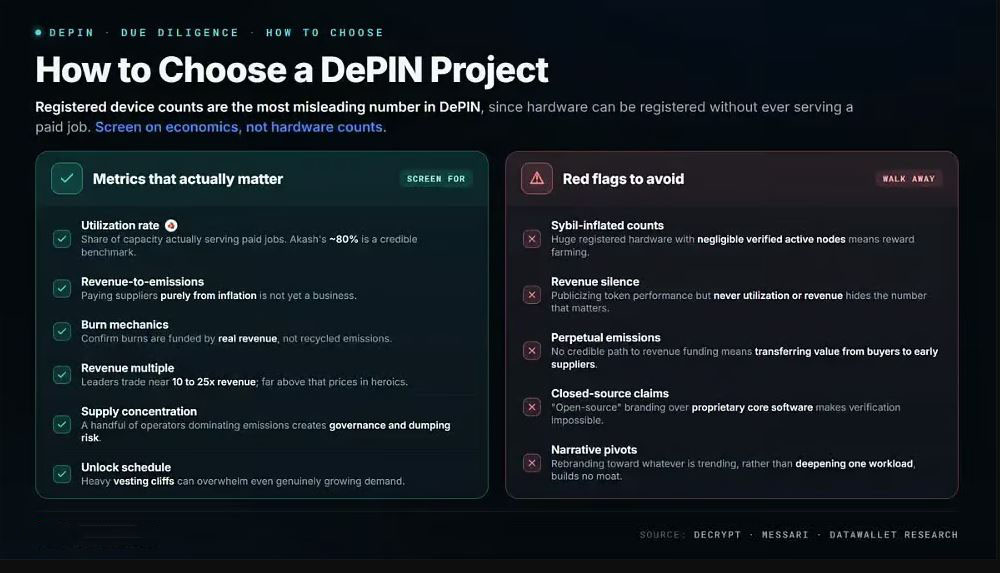
Task: Click the teal dot before DEPIN breadcrumb
Action: 39,33
